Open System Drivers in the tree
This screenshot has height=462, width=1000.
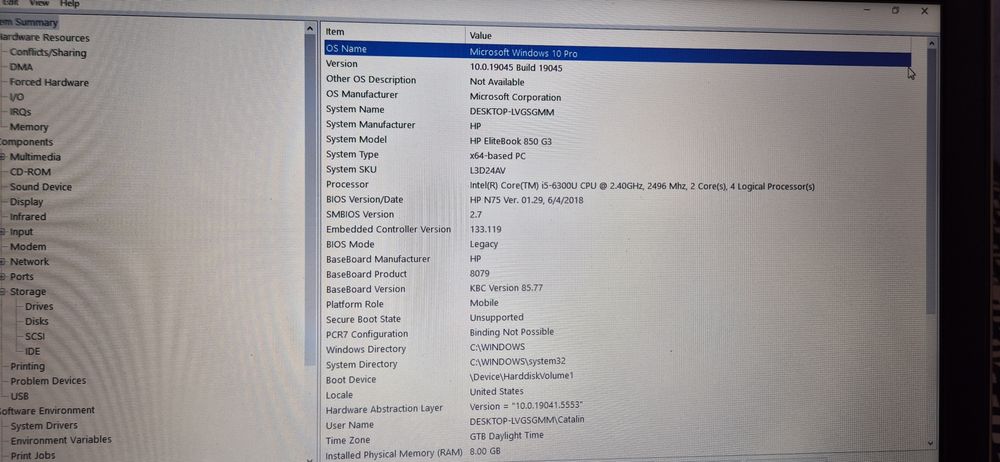(44, 426)
